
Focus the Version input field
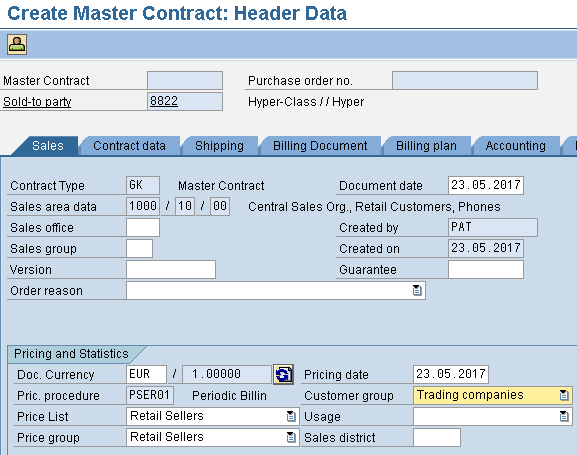point(171,269)
